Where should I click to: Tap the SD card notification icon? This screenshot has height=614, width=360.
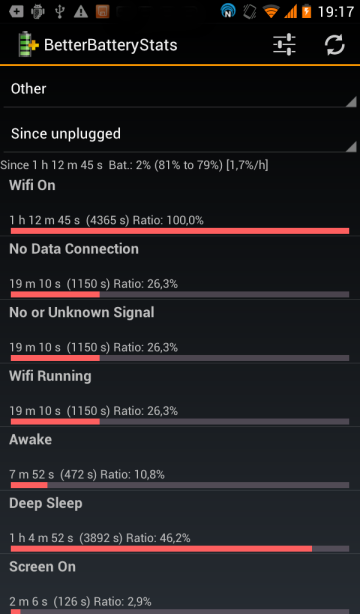point(102,12)
